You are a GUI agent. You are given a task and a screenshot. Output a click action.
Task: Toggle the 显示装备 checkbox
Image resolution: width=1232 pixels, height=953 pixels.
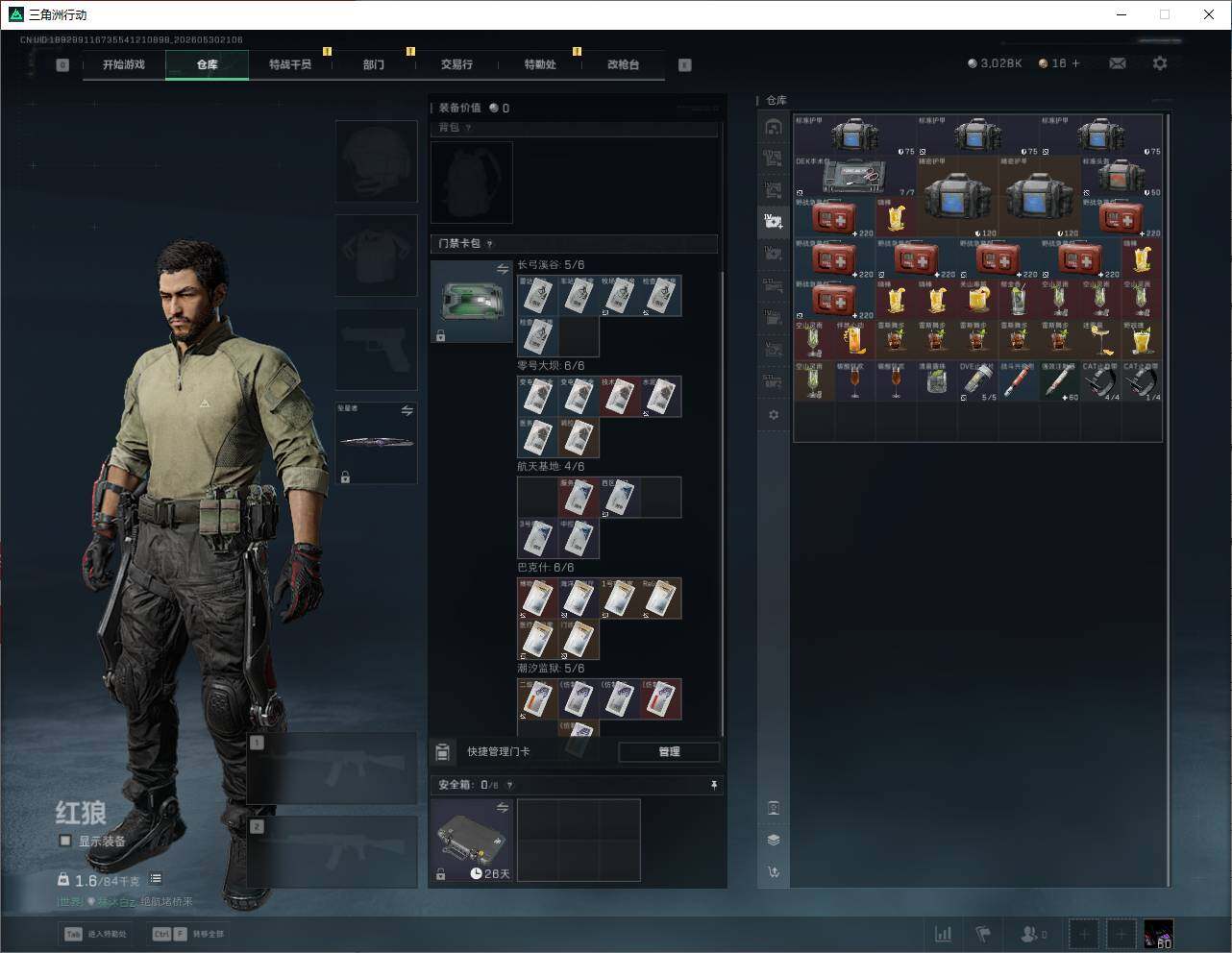point(65,841)
